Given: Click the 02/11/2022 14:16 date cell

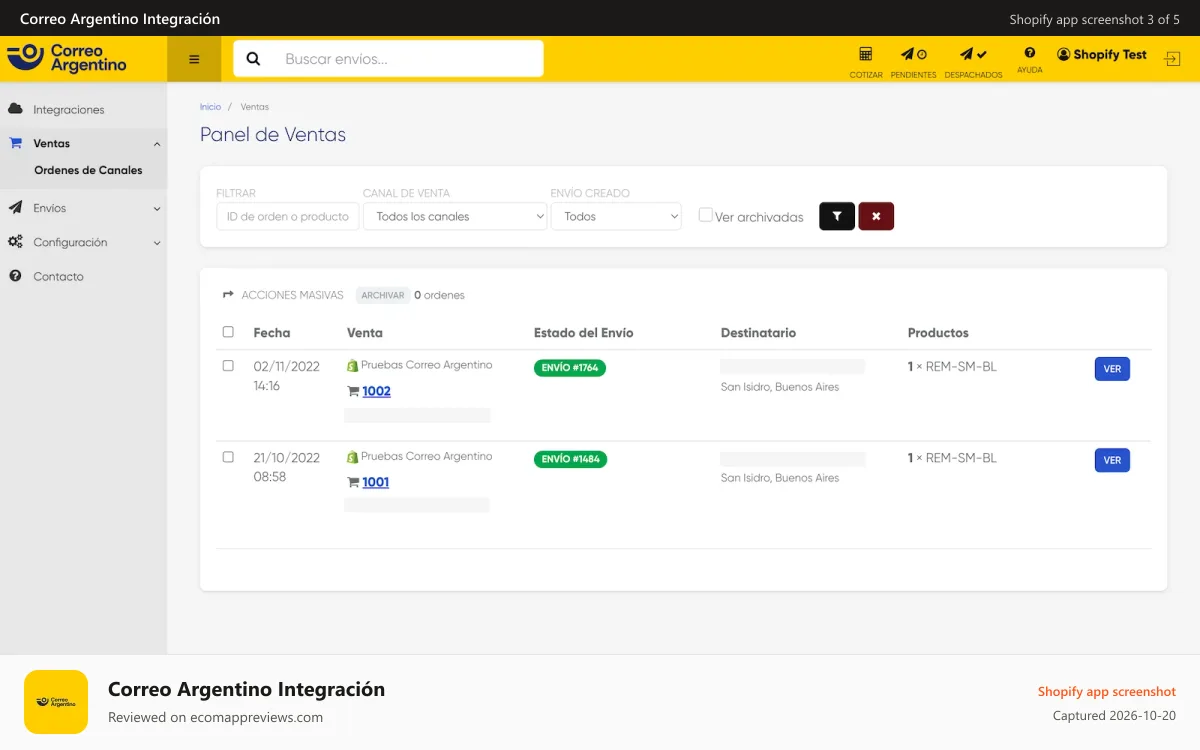Looking at the screenshot, I should [x=287, y=376].
